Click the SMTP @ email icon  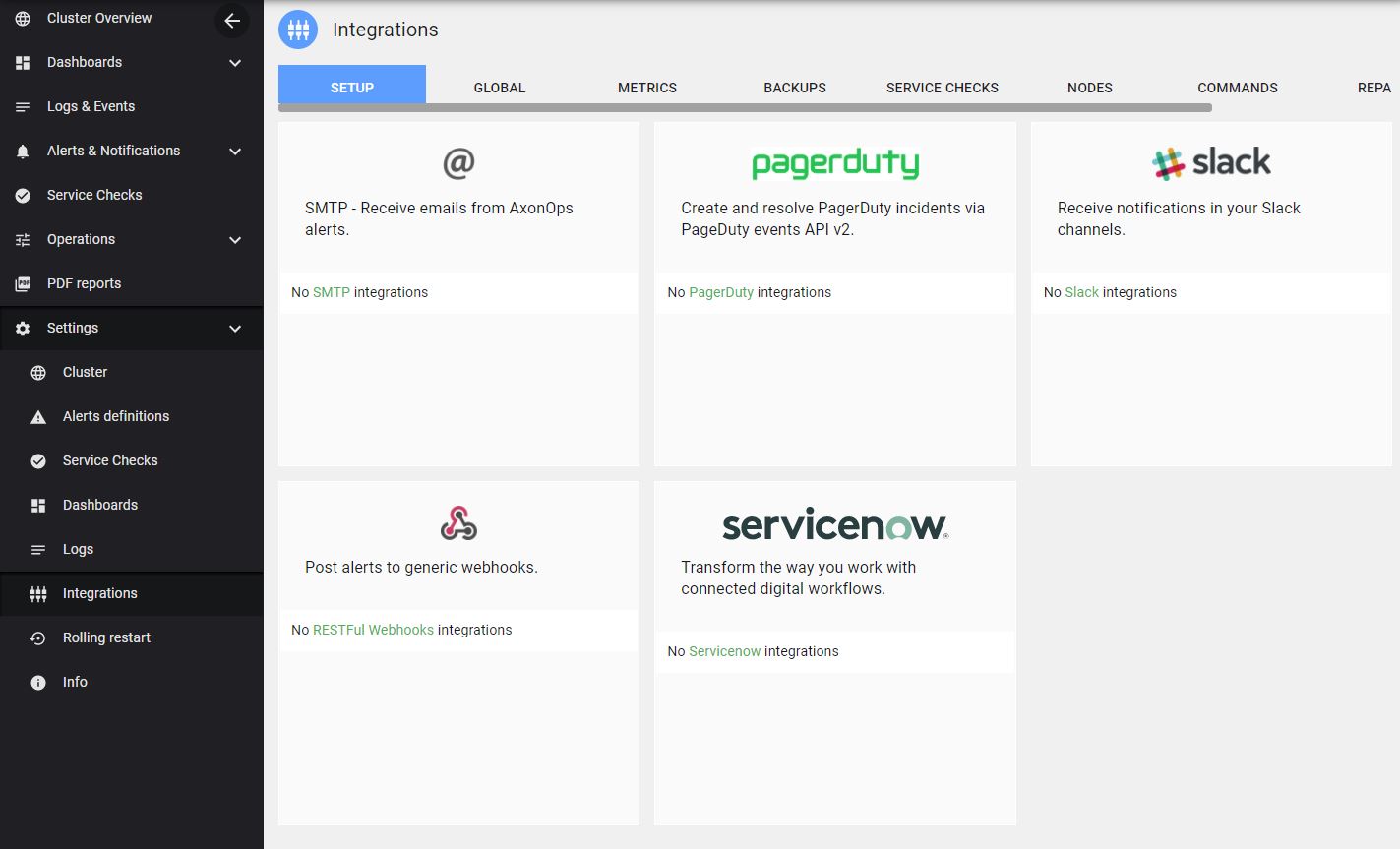[458, 163]
